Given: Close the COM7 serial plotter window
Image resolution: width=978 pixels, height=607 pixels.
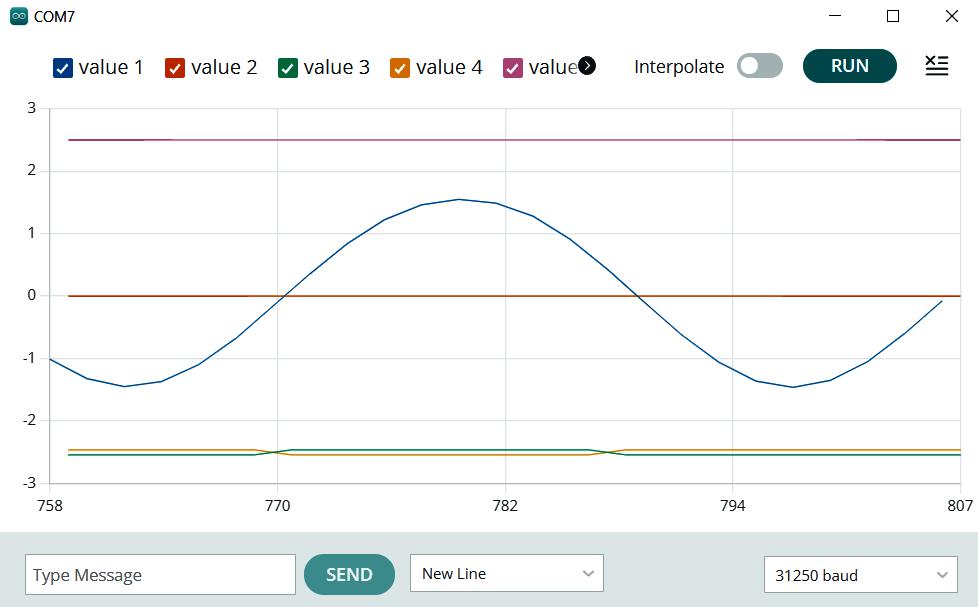Looking at the screenshot, I should tap(951, 17).
